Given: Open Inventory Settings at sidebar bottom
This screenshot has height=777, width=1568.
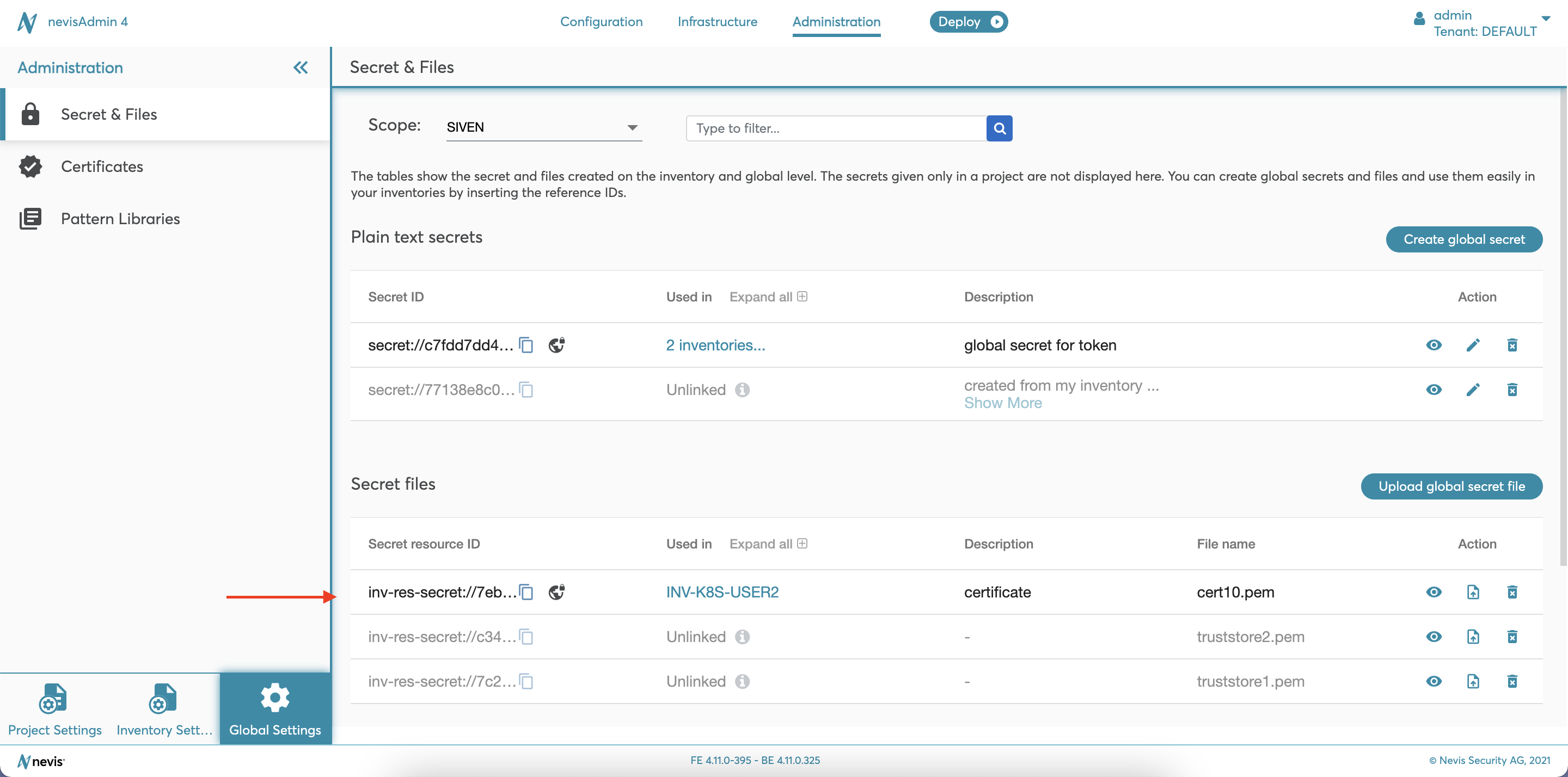Looking at the screenshot, I should click(x=164, y=709).
